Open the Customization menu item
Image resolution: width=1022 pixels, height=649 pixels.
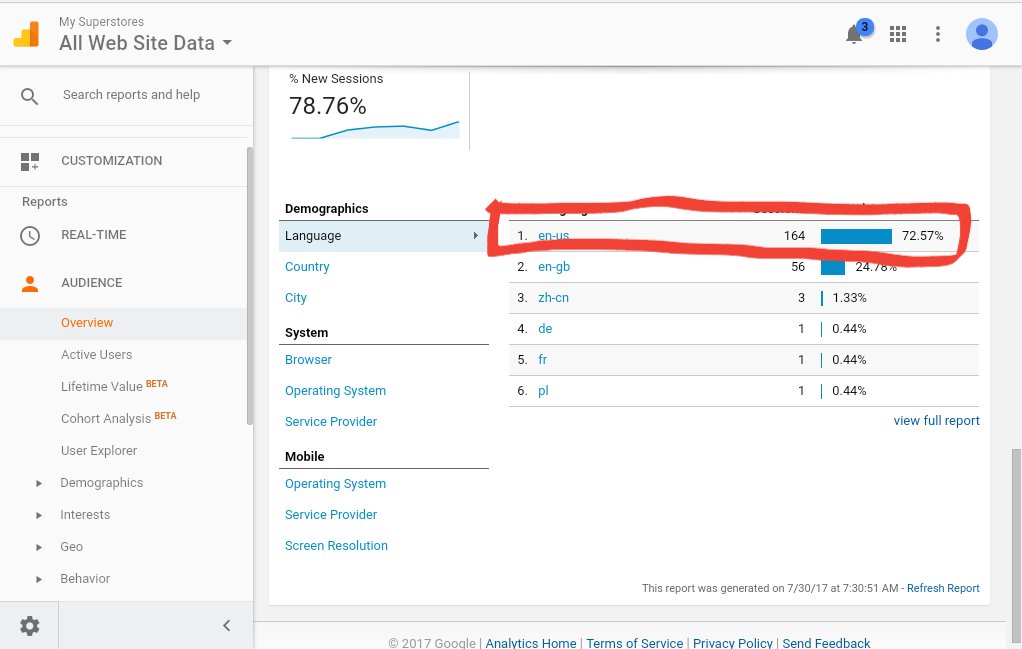pos(111,161)
